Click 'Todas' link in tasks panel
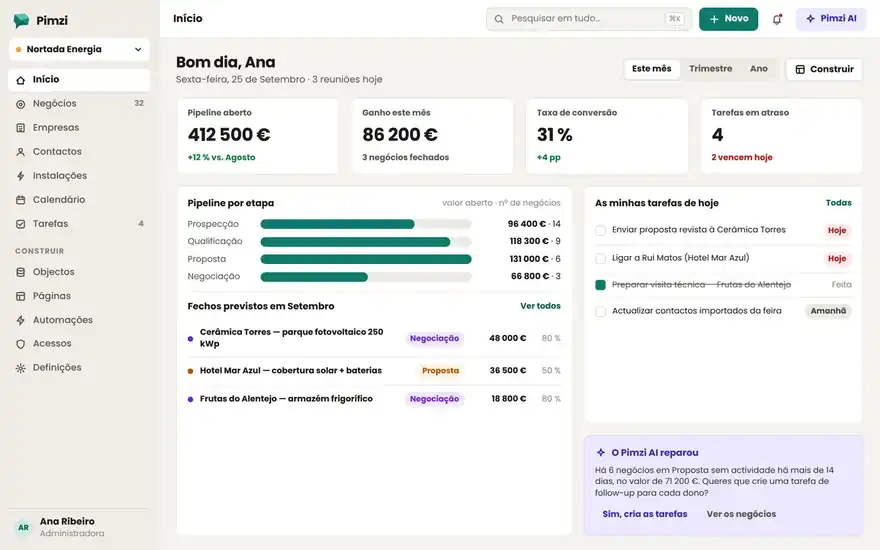Image resolution: width=880 pixels, height=550 pixels. (x=838, y=203)
